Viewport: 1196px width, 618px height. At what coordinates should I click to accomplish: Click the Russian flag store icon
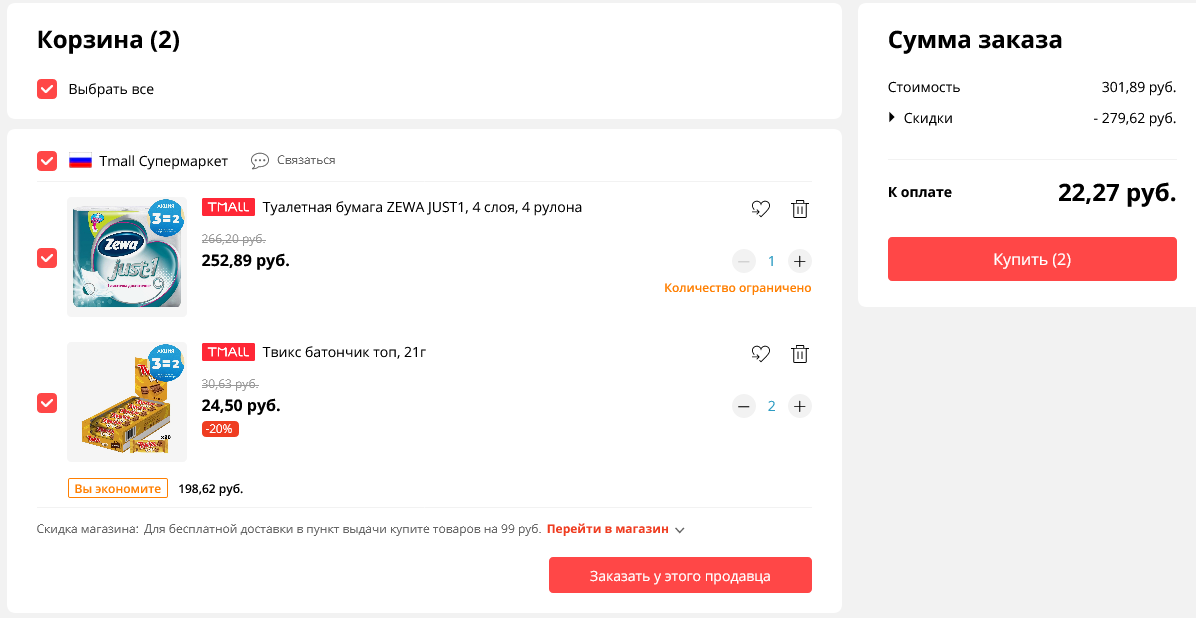(x=80, y=161)
